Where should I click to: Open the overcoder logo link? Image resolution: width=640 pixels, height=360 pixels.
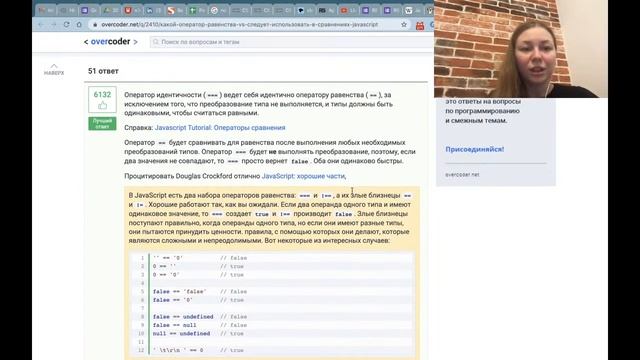[110, 42]
